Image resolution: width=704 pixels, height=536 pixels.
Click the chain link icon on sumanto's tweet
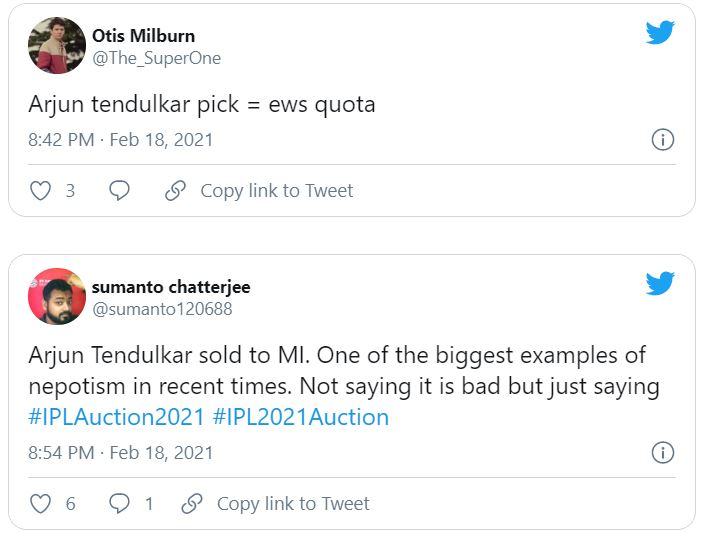pos(192,503)
